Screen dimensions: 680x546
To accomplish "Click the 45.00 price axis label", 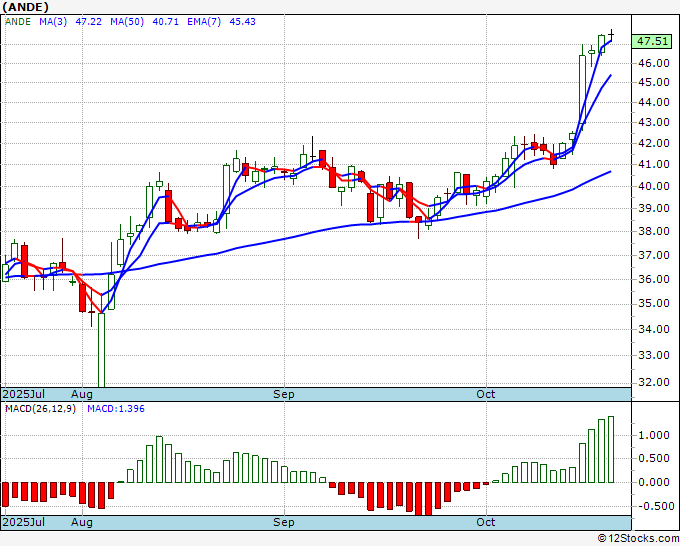I will [654, 82].
